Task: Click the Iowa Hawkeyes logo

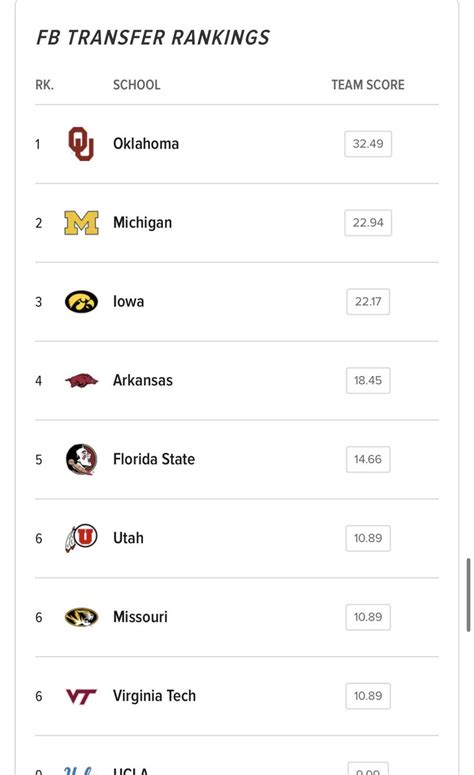Action: [x=82, y=301]
